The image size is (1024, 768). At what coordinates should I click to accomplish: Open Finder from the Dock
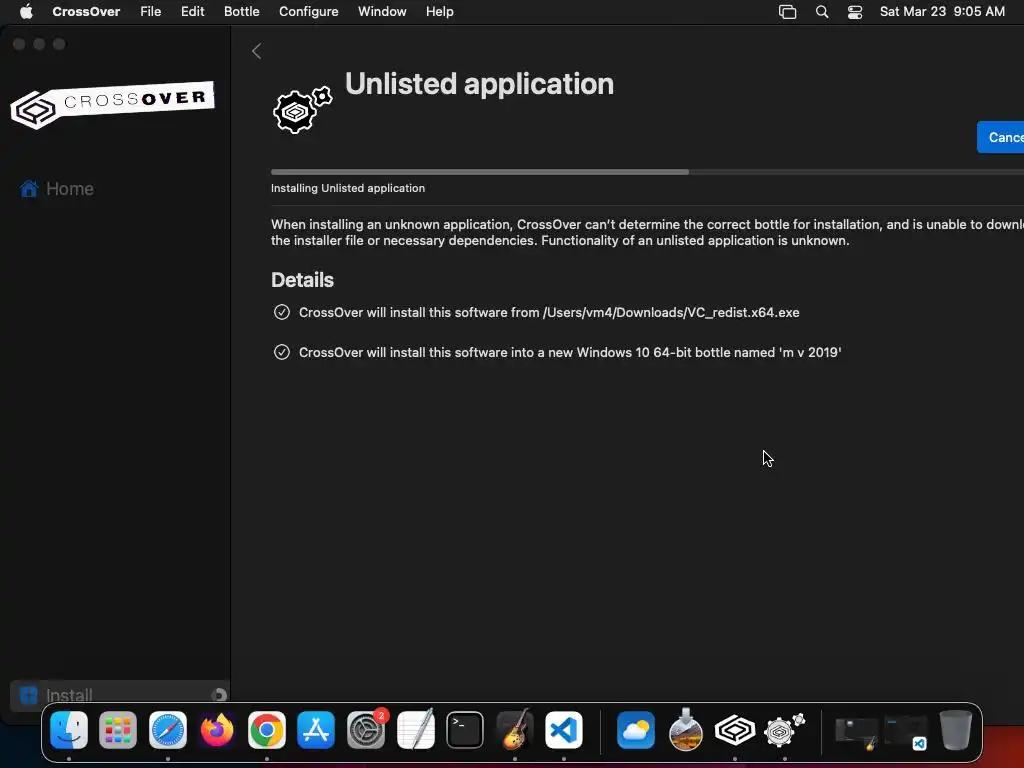click(69, 730)
